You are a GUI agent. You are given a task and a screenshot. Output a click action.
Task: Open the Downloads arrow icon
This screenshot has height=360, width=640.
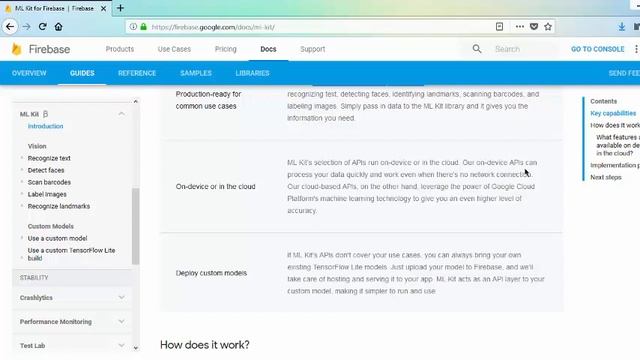[x=622, y=27]
